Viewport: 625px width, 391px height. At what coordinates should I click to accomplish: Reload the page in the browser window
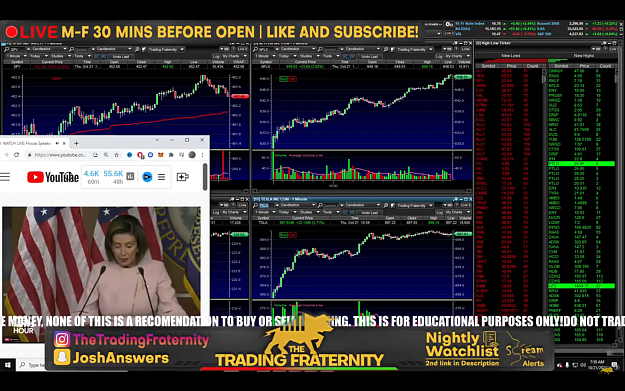tap(16, 155)
